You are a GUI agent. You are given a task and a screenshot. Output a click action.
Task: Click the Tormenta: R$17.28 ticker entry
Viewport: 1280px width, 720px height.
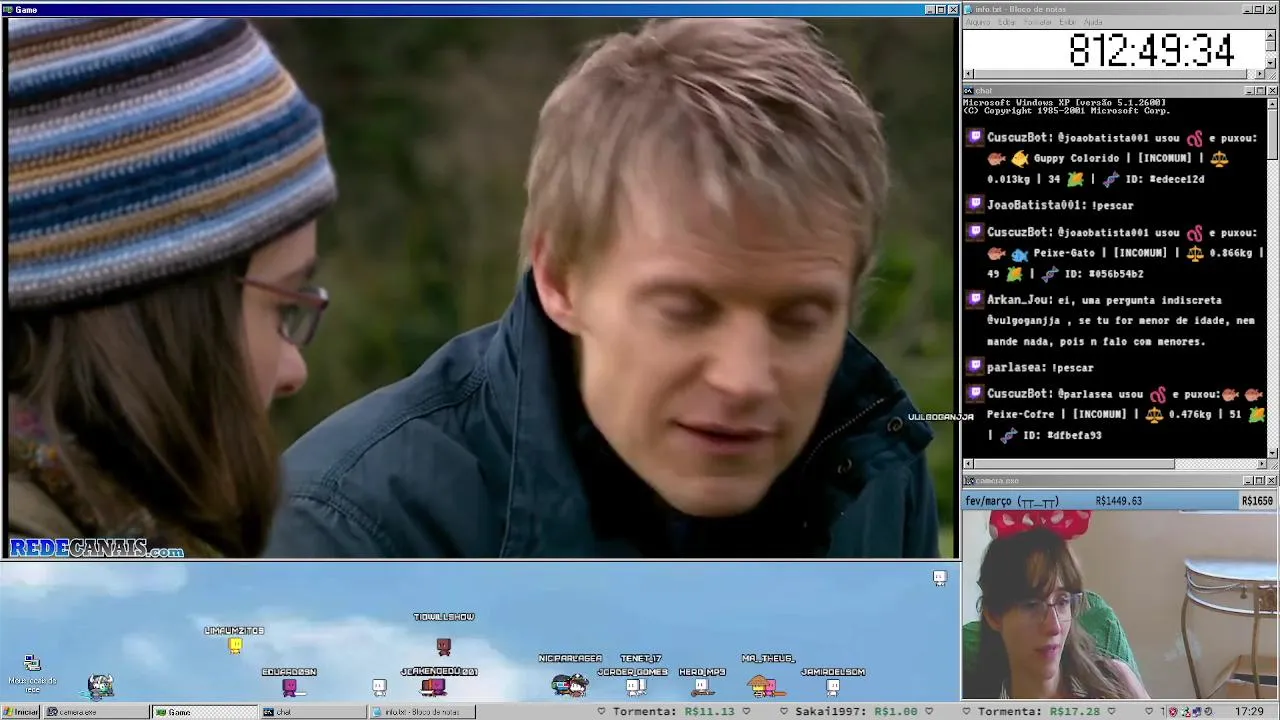[x=1040, y=712]
